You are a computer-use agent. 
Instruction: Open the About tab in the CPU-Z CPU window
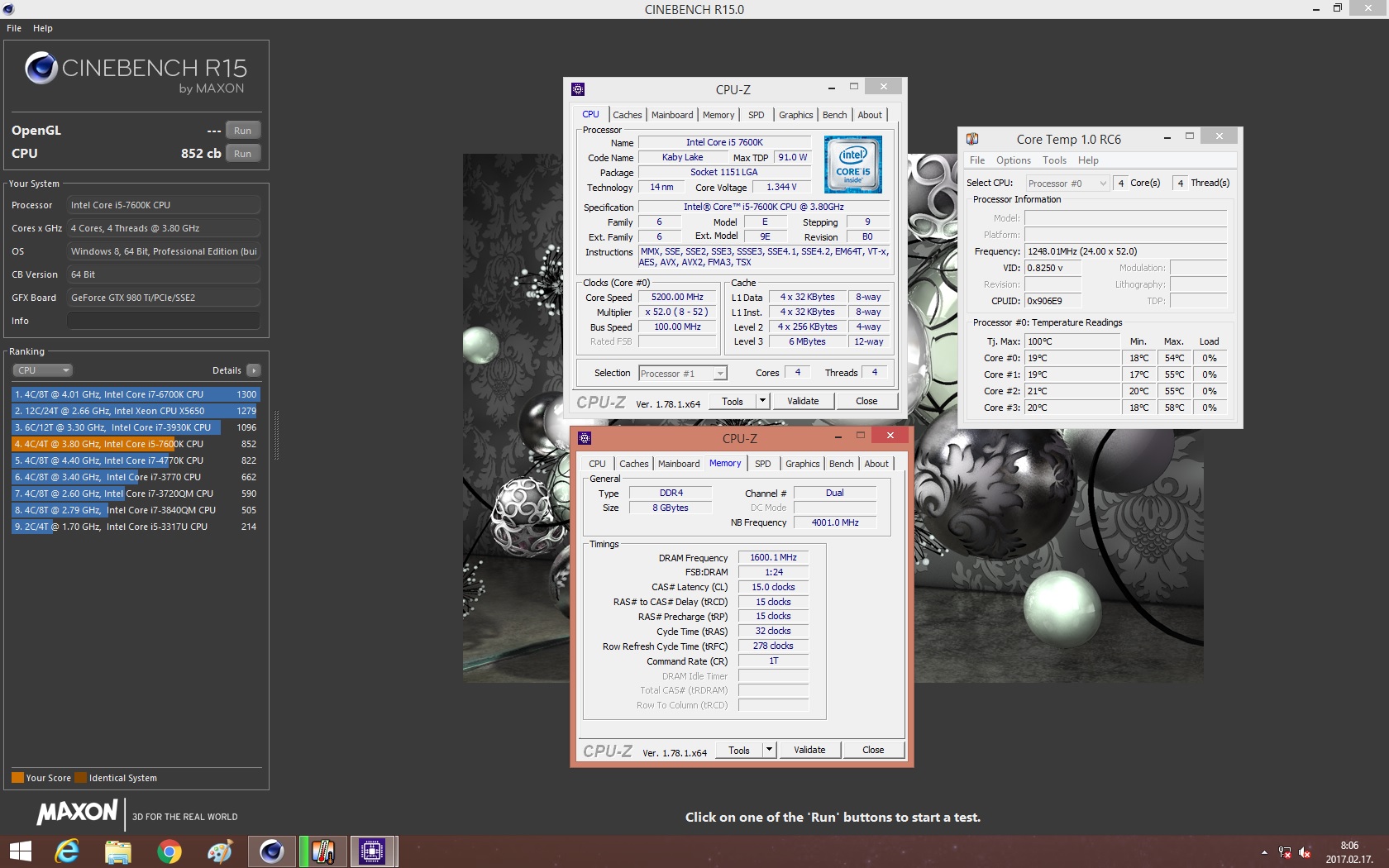870,115
